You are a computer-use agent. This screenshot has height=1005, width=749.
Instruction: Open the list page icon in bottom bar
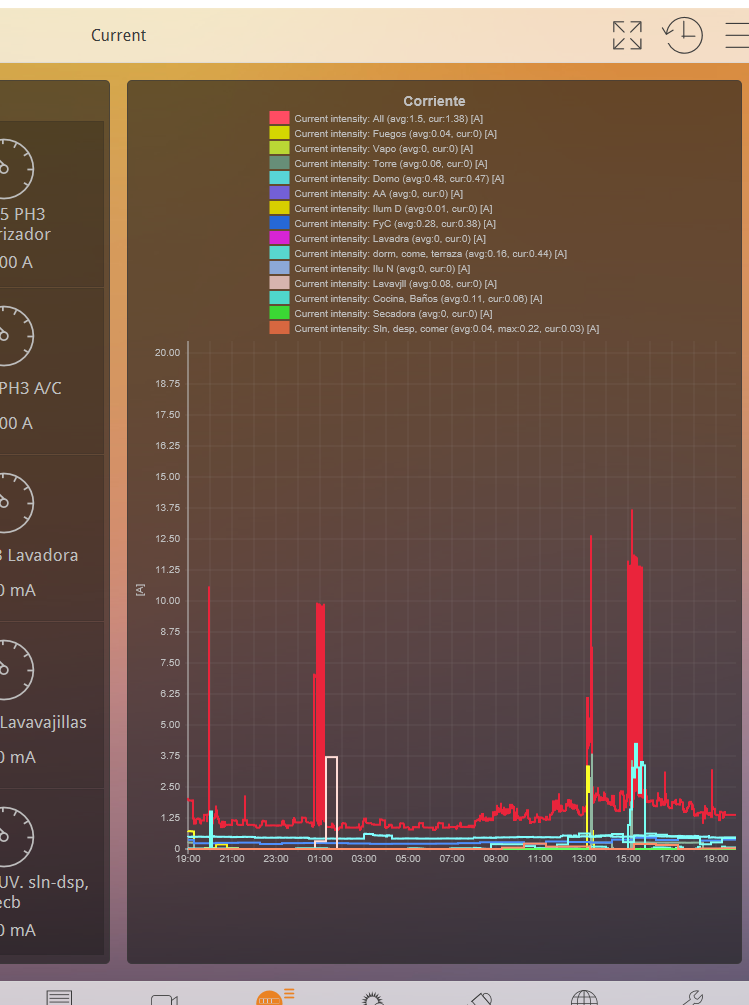click(59, 997)
